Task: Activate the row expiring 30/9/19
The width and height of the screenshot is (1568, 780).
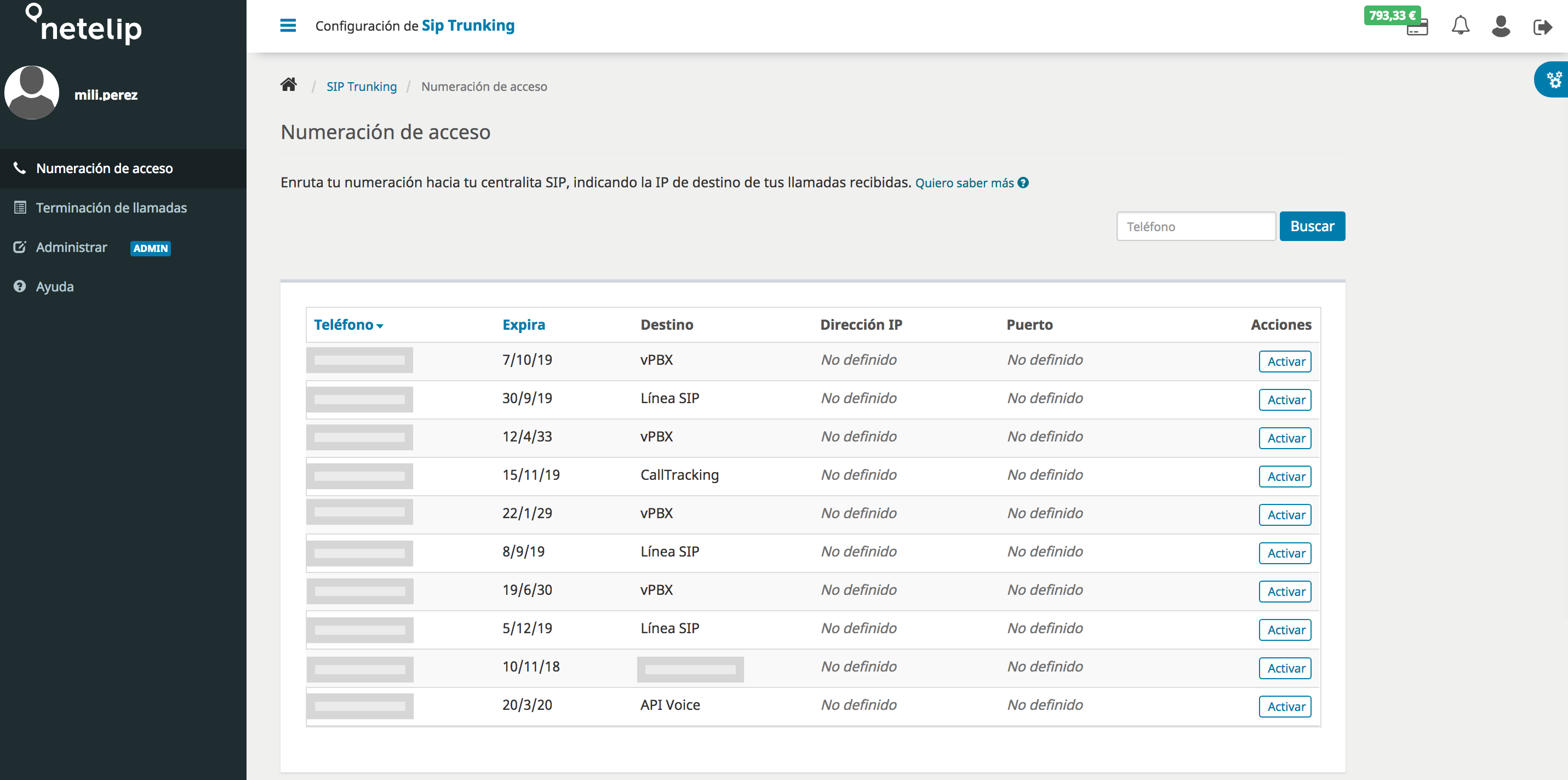Action: pos(1285,400)
